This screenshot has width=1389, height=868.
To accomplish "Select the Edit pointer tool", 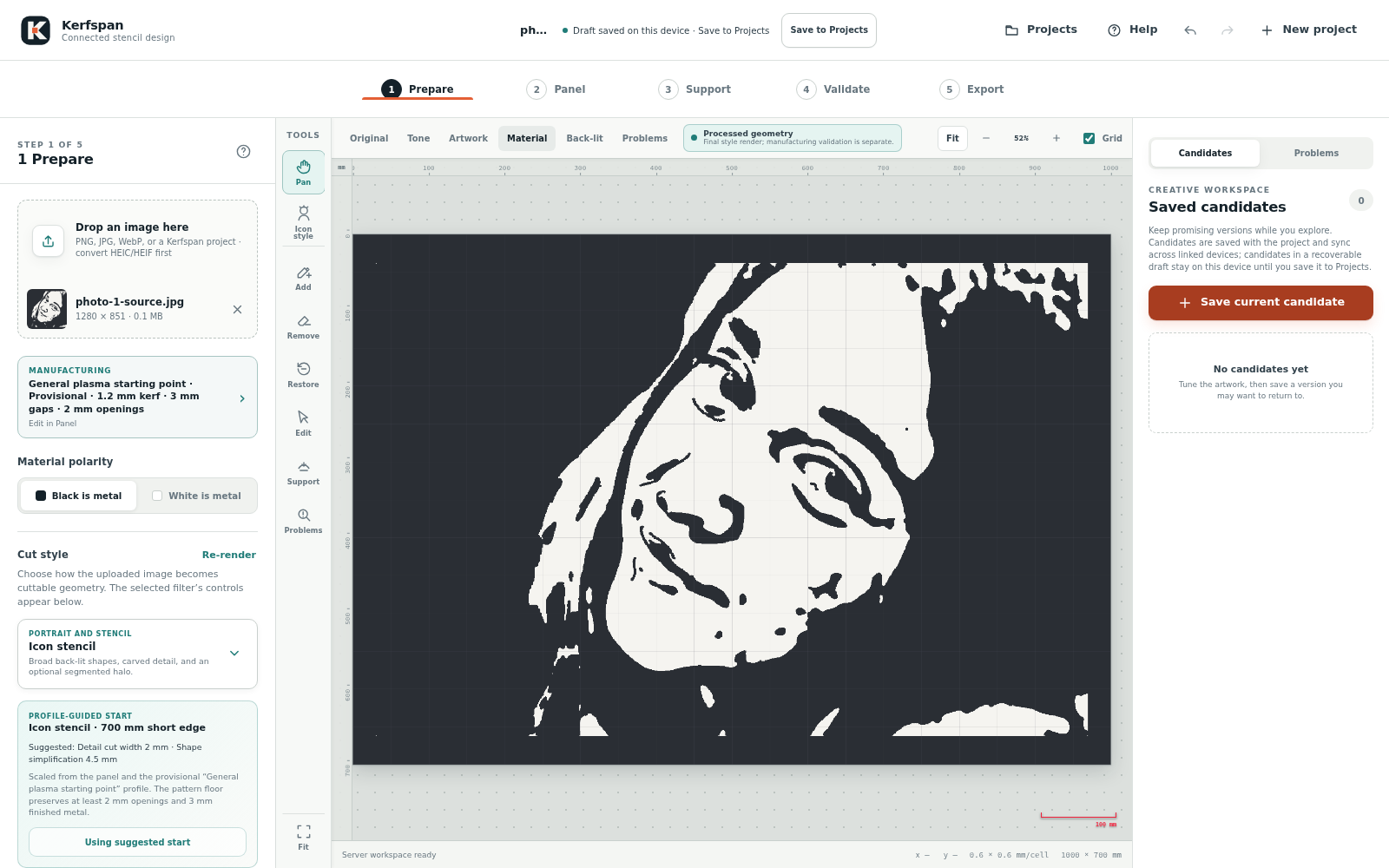I will 303,424.
